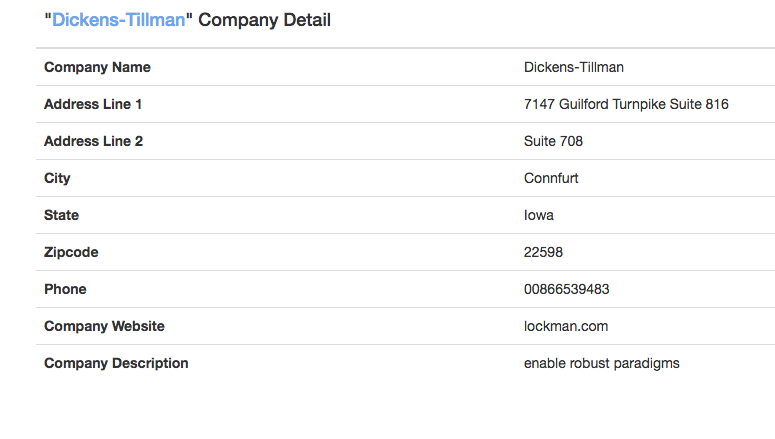Click the "Company Detail" heading text
The width and height of the screenshot is (775, 439).
pyautogui.click(x=264, y=20)
